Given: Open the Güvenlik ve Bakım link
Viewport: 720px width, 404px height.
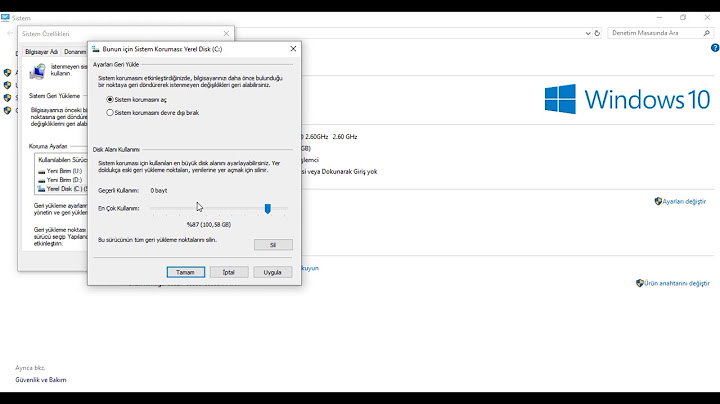Looking at the screenshot, I should [41, 380].
